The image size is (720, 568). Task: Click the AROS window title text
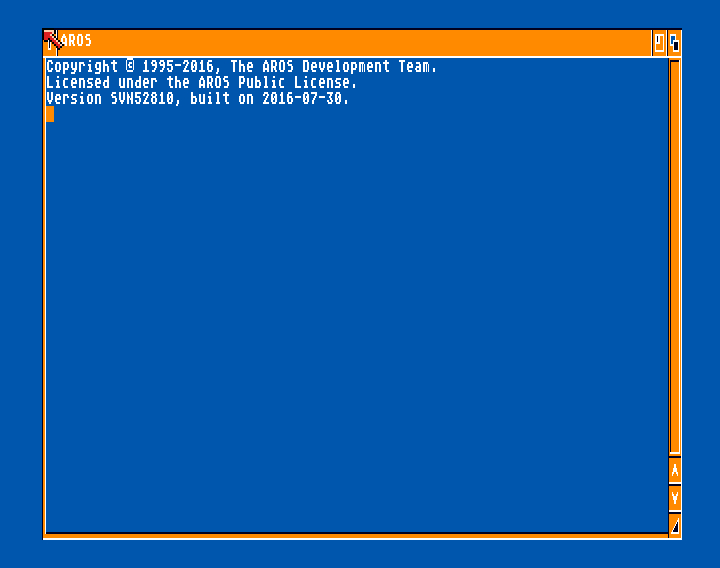[76, 40]
